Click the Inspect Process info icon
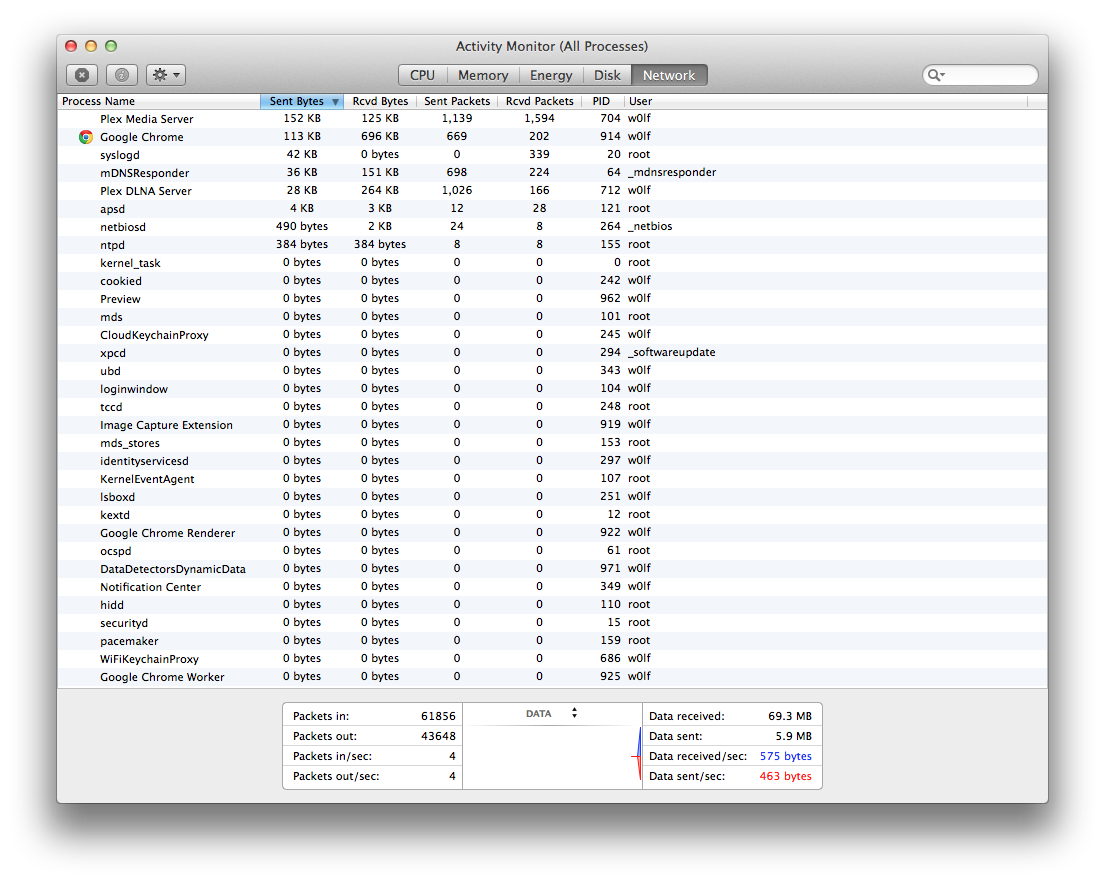 click(x=122, y=75)
